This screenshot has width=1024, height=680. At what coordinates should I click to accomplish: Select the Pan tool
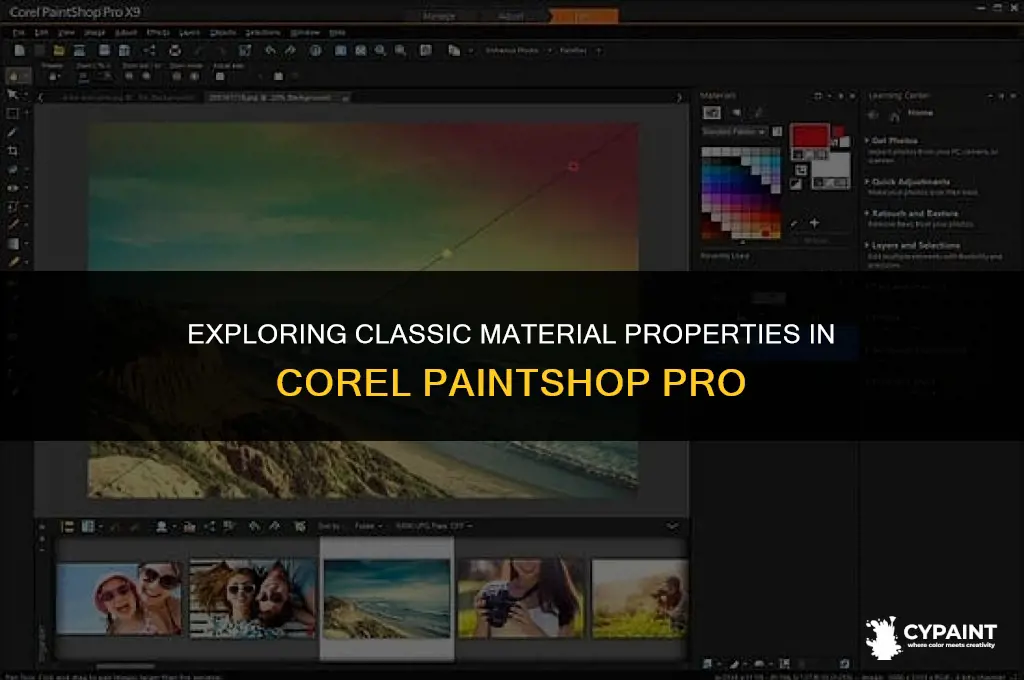14,76
